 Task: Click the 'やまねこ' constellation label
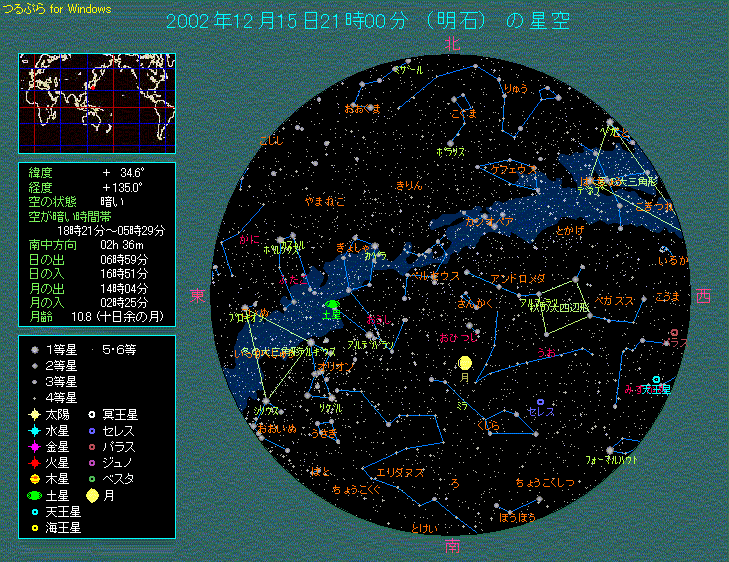tap(325, 201)
